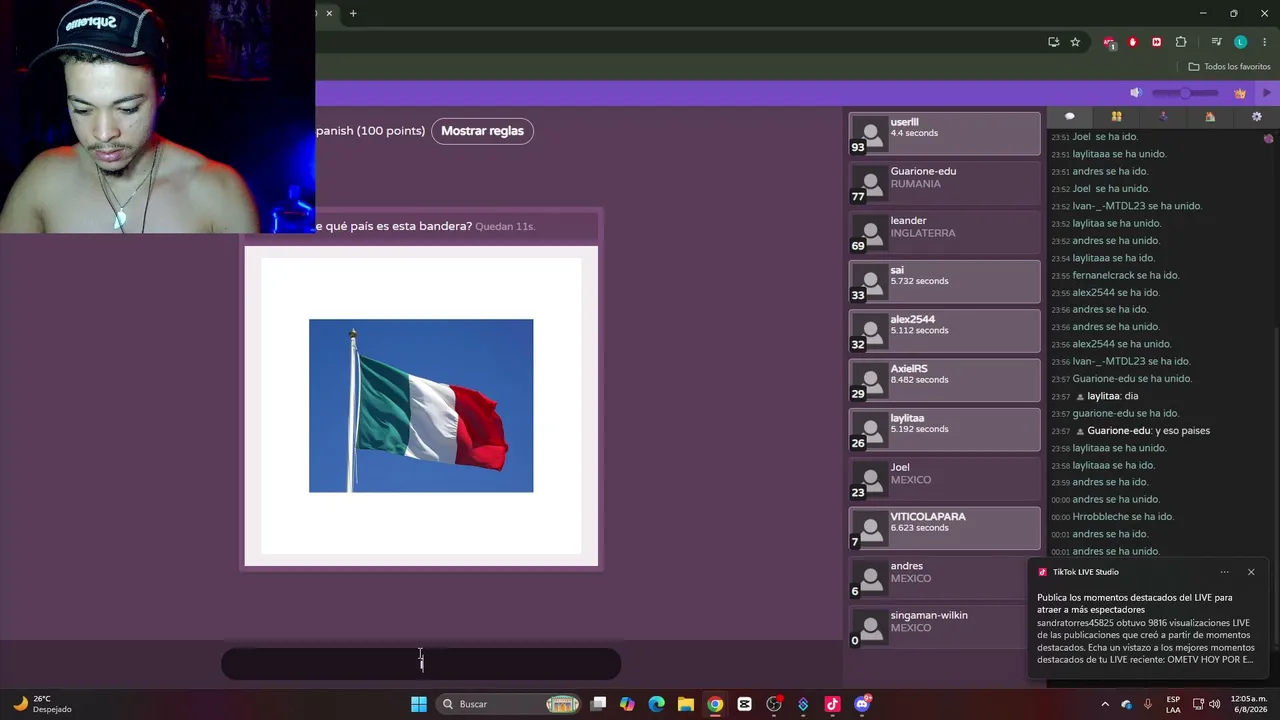Click the crown icon in purple bar

click(1240, 93)
